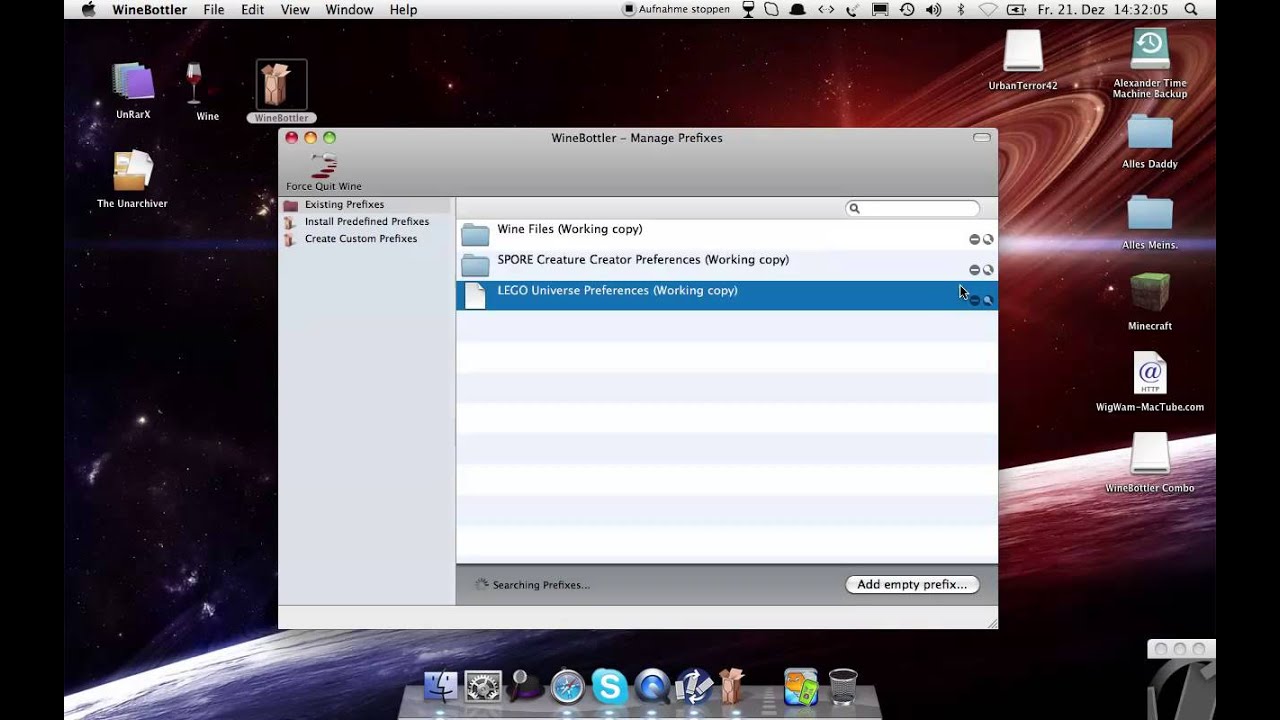Viewport: 1280px width, 720px height.
Task: Click the Bluetooth icon in menu bar
Action: [961, 9]
